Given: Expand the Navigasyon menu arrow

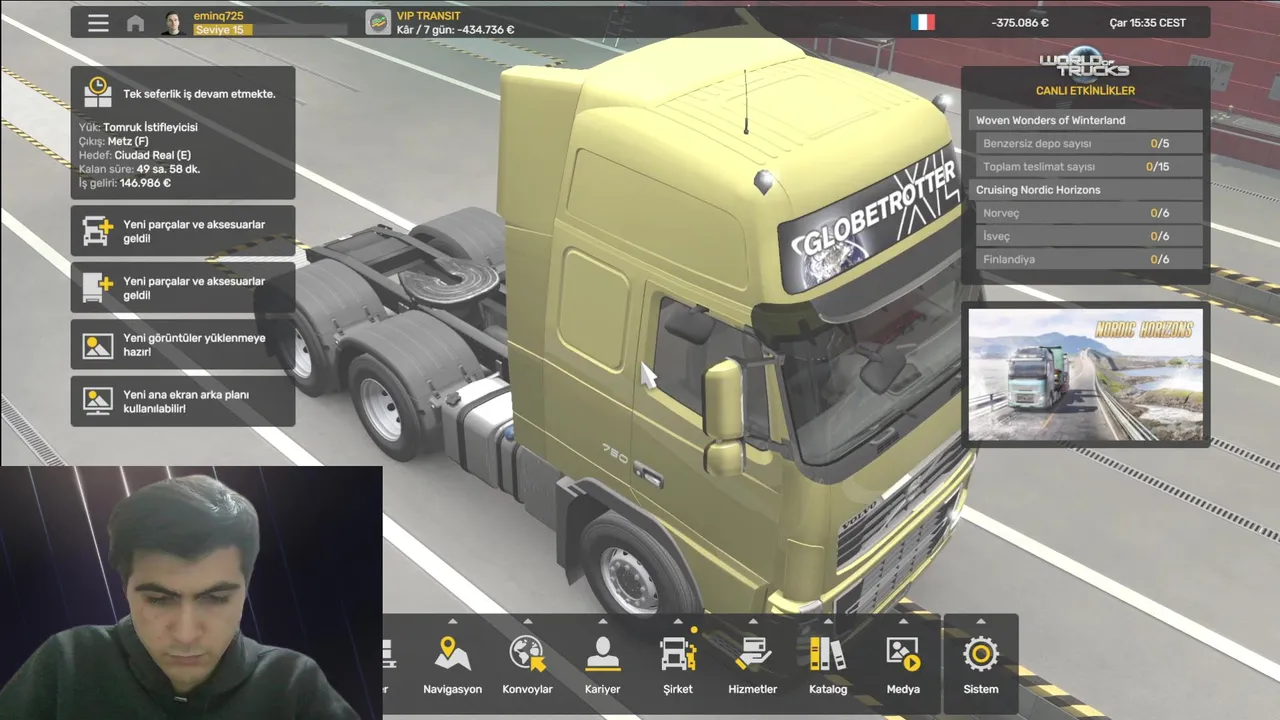Looking at the screenshot, I should [452, 621].
